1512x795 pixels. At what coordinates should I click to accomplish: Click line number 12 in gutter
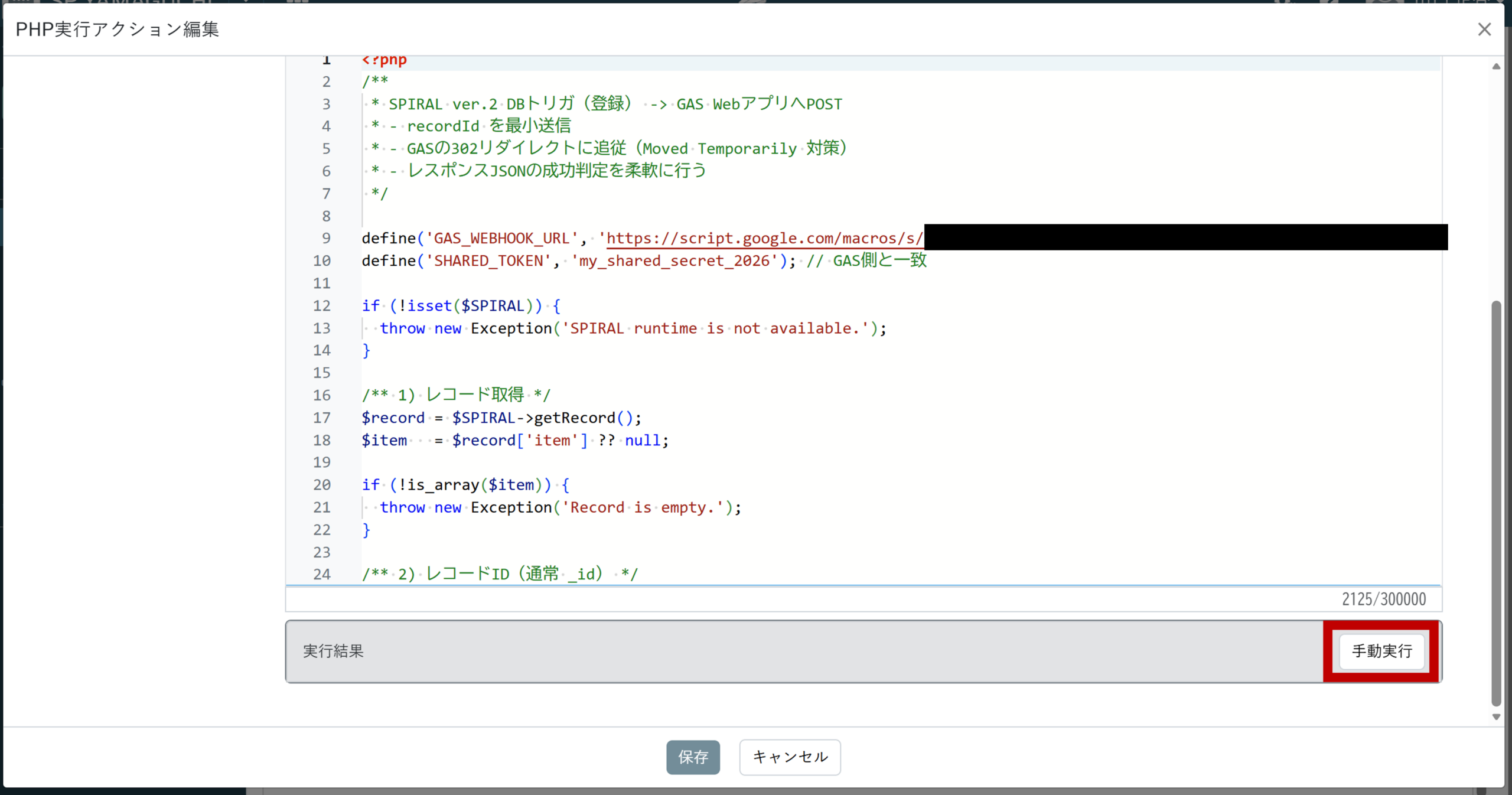pos(322,305)
